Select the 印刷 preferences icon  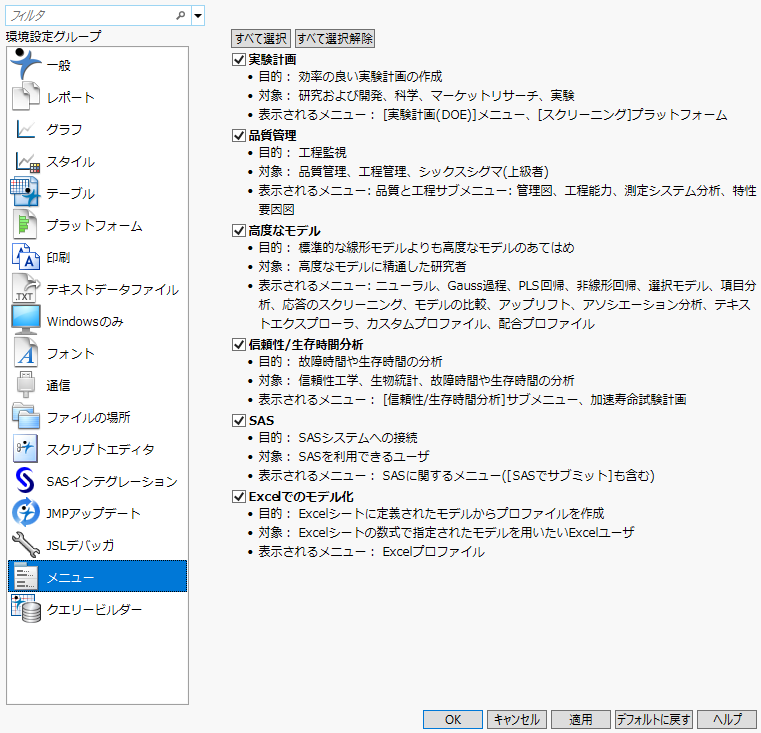[25, 257]
